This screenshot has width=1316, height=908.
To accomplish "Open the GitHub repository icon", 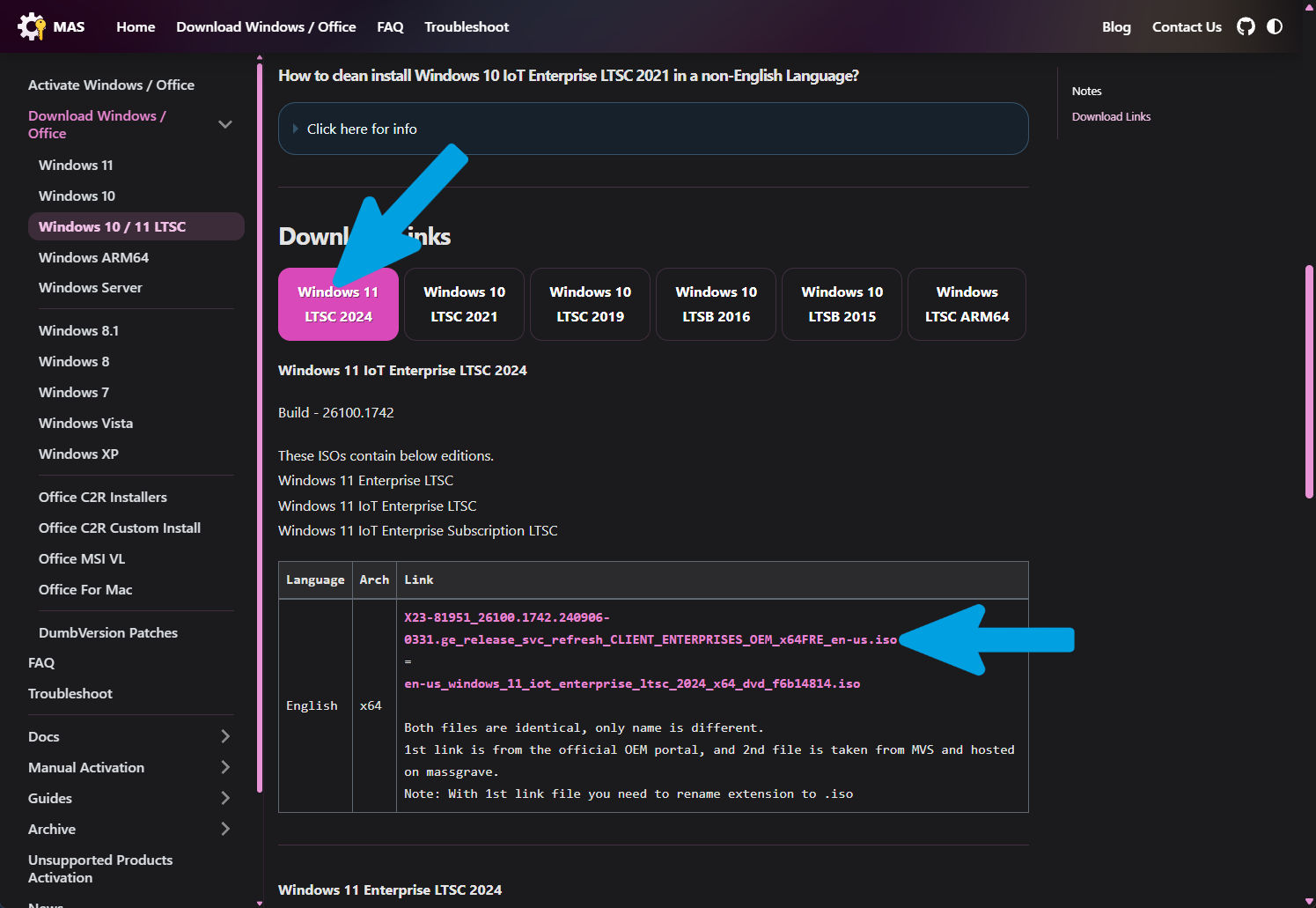I will coord(1246,26).
